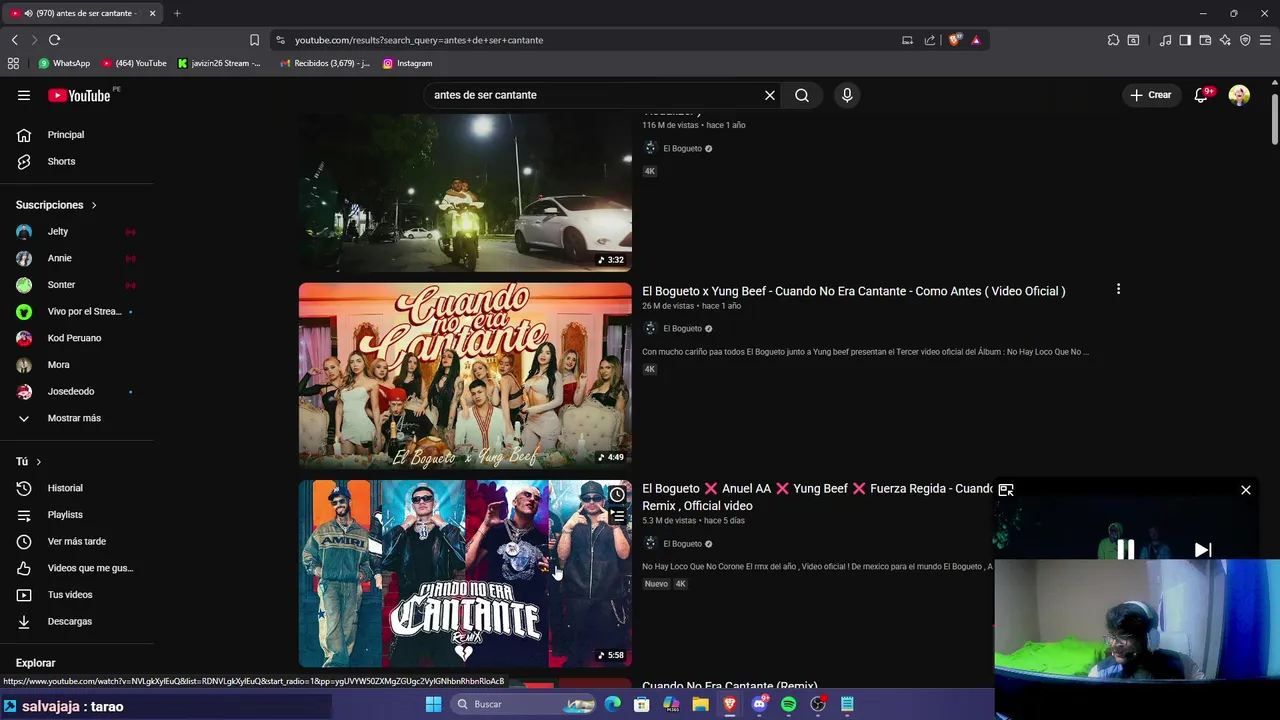Bookmark the page from the address bar
The height and width of the screenshot is (720, 1280).
(x=254, y=40)
